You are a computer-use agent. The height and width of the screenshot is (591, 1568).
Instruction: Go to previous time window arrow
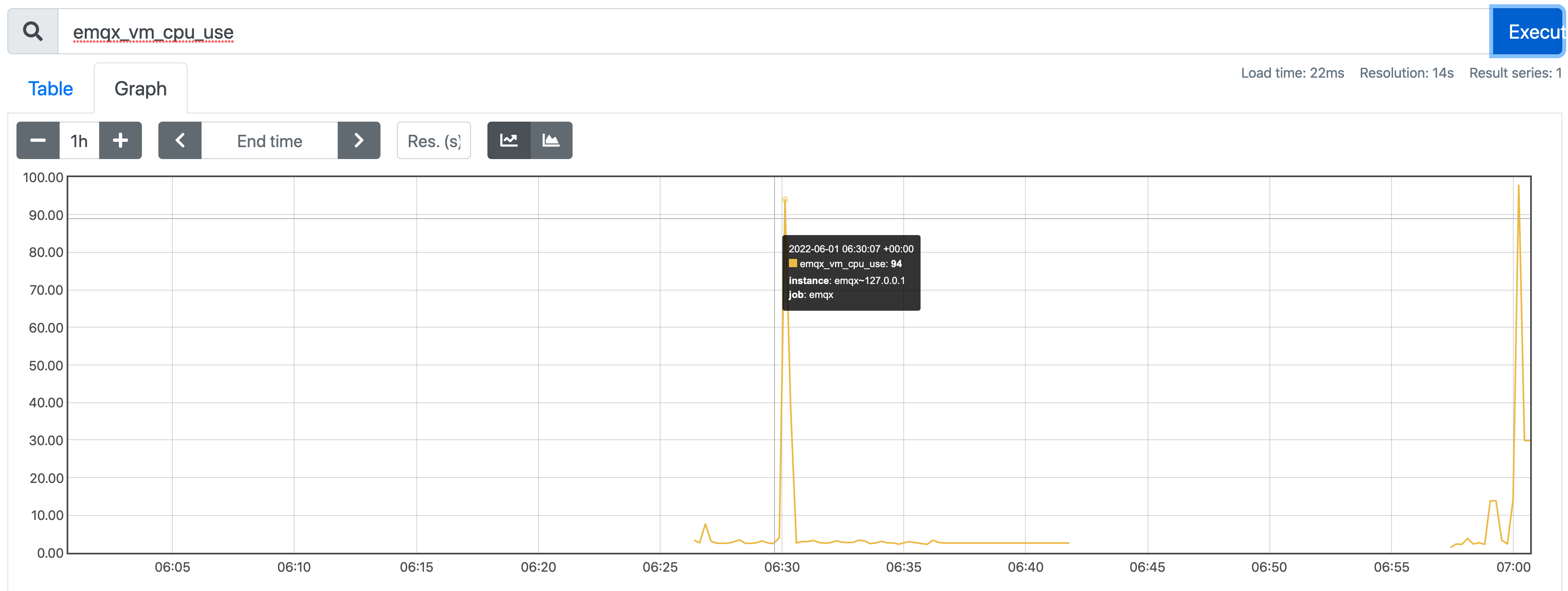[180, 141]
